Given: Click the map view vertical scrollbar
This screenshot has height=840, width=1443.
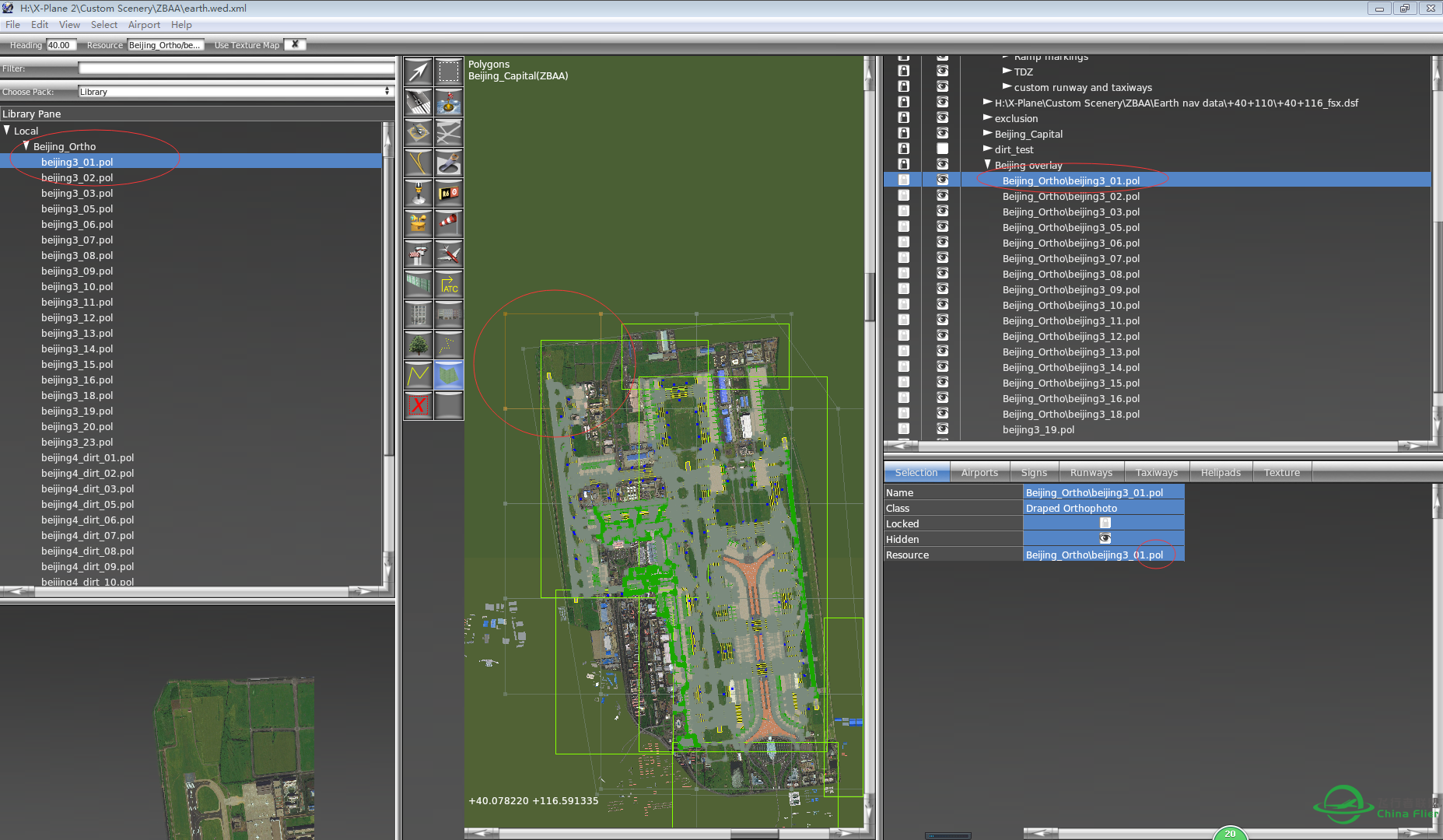Looking at the screenshot, I should (x=870, y=442).
